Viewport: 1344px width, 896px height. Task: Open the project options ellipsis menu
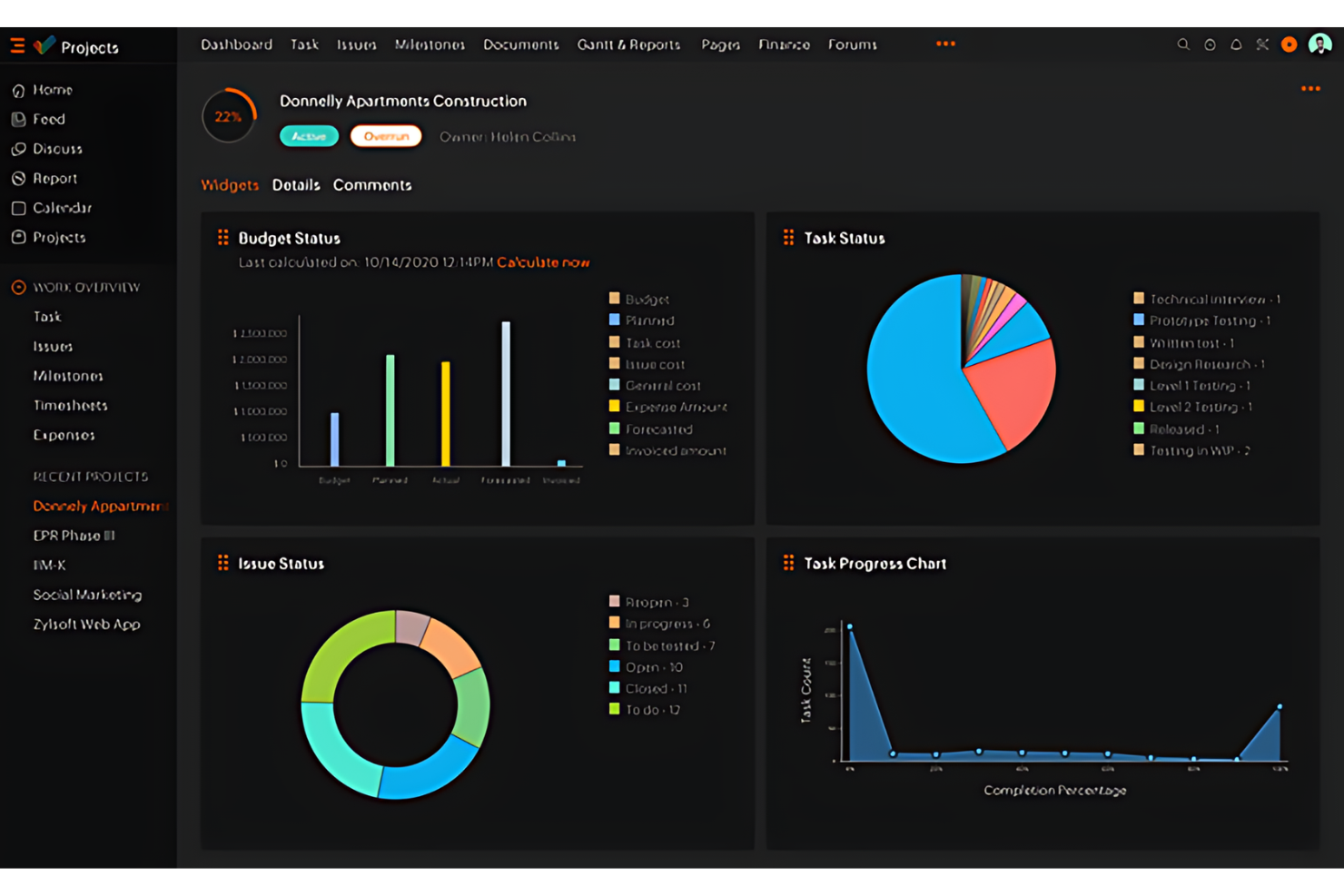[1310, 89]
